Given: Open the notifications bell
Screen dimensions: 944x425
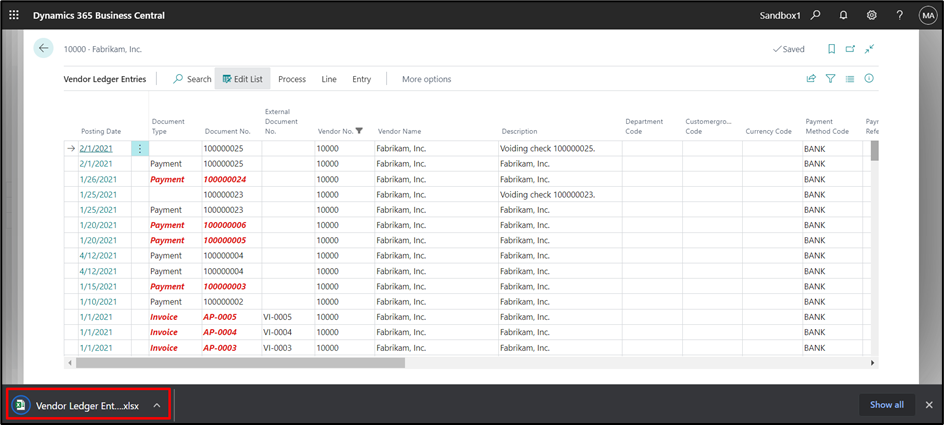Looking at the screenshot, I should coord(843,15).
